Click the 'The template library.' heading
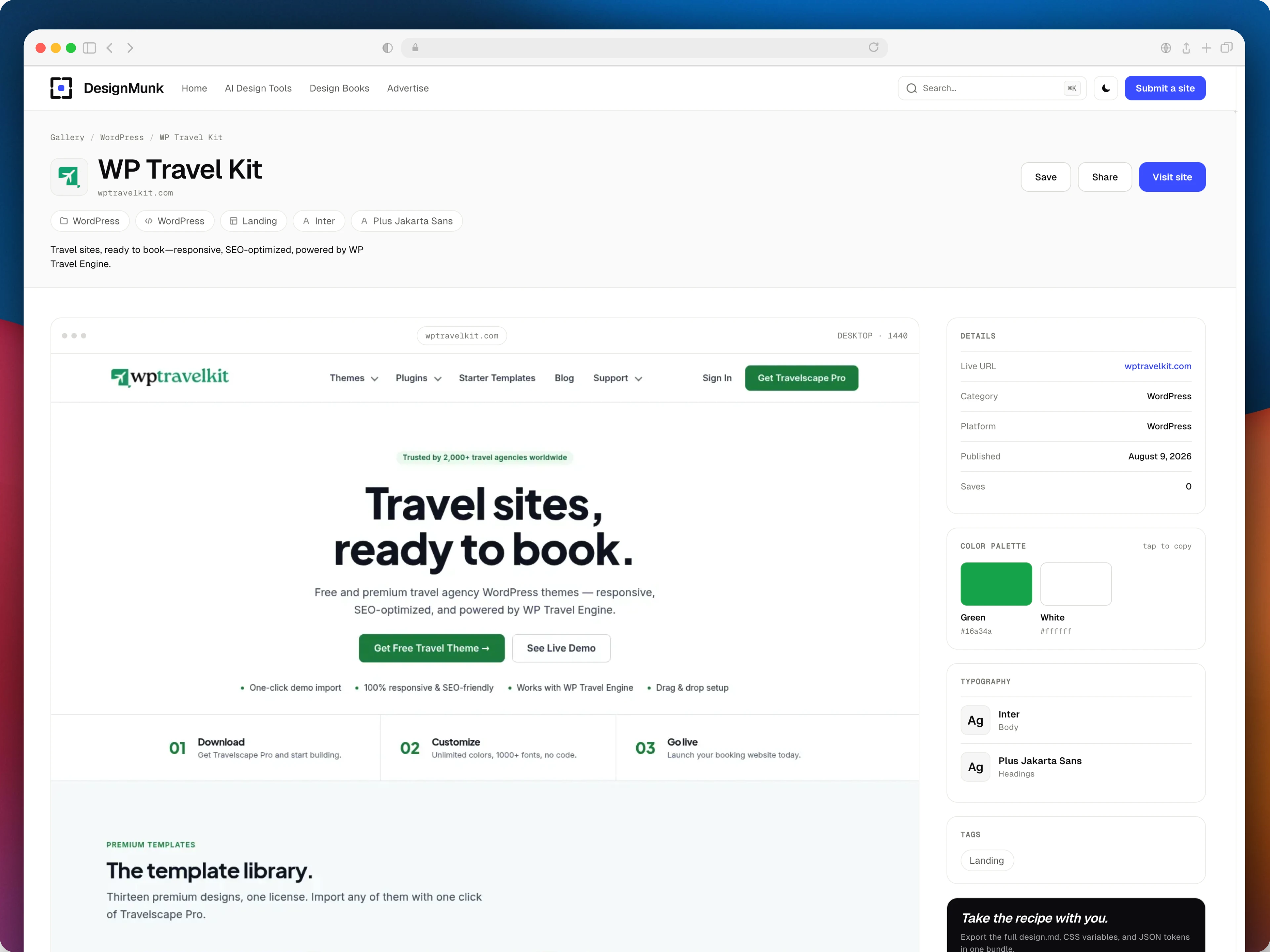The image size is (1270, 952). (x=210, y=871)
